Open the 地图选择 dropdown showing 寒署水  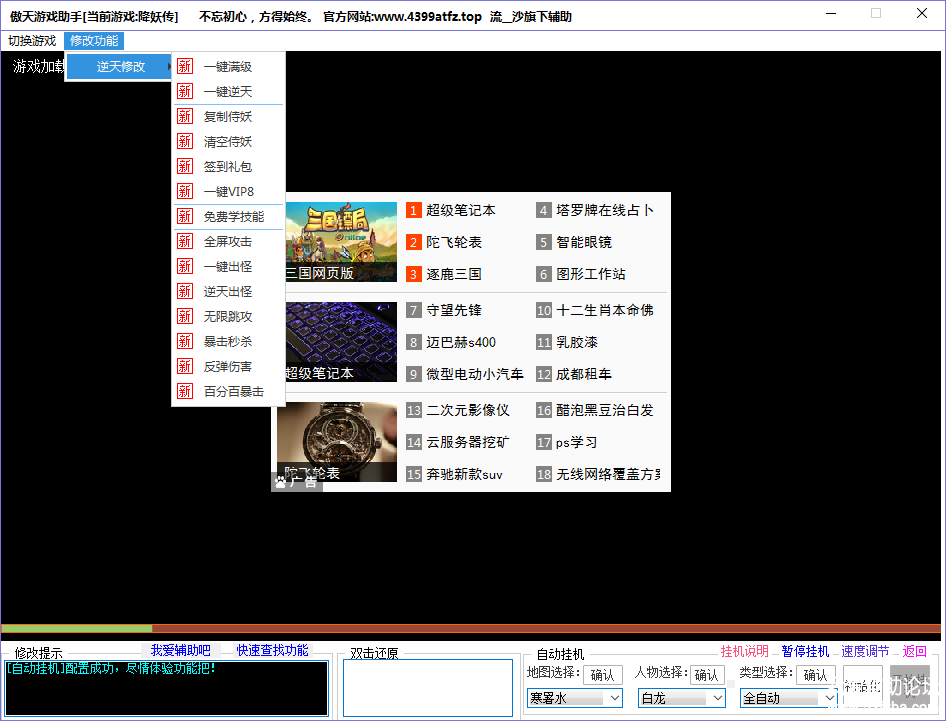[574, 698]
